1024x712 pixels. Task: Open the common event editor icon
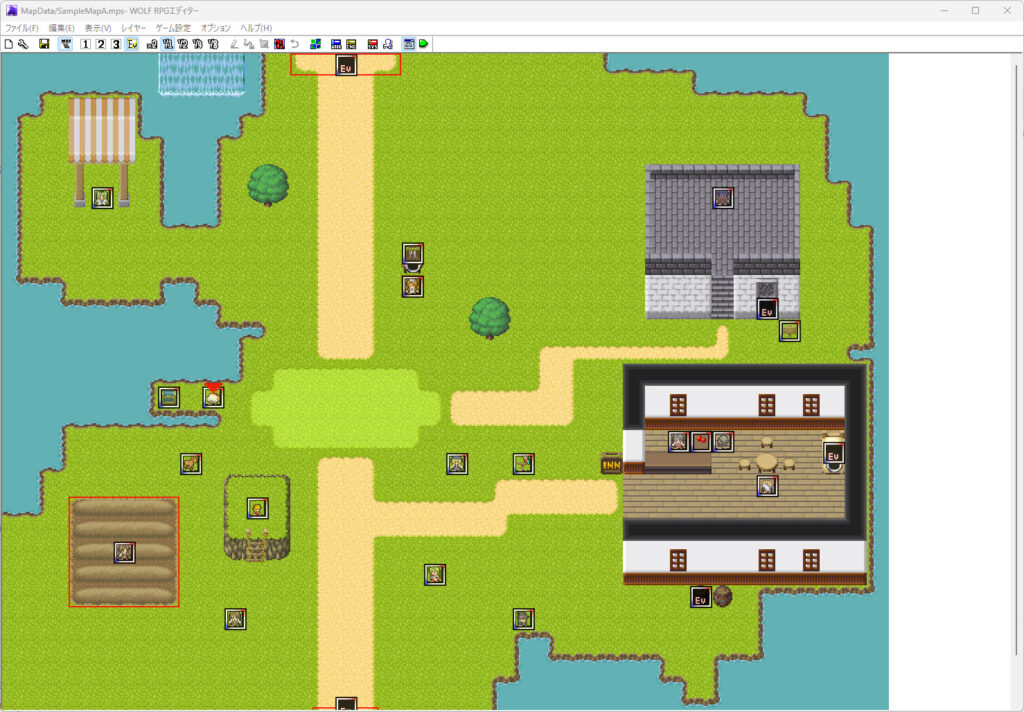click(388, 44)
